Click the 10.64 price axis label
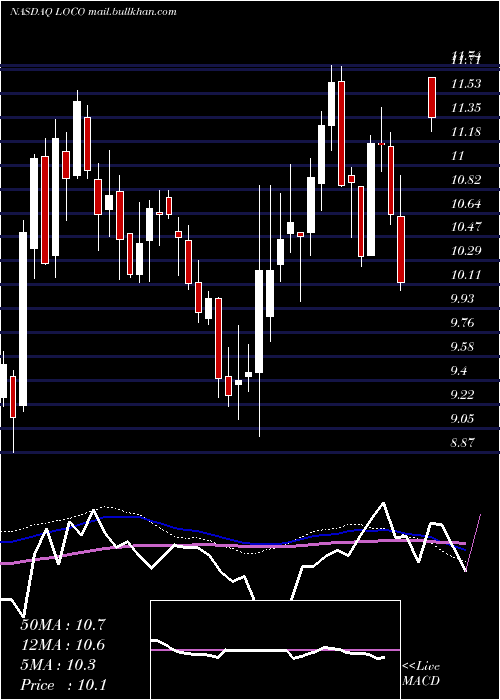Viewport: 500px width, 700px height. tap(466, 204)
